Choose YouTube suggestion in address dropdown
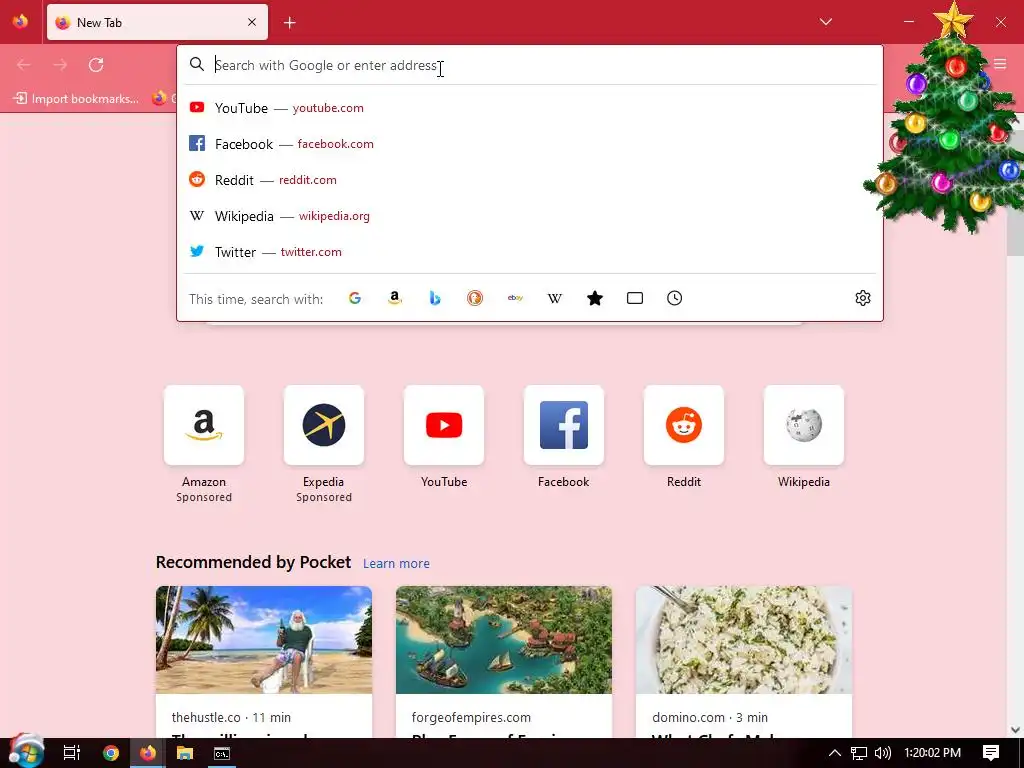1024x768 pixels. coord(530,108)
